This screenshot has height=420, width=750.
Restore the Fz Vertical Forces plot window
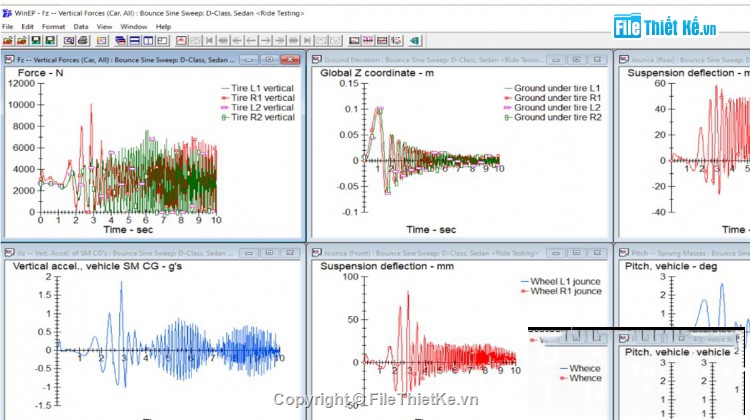tap(269, 60)
